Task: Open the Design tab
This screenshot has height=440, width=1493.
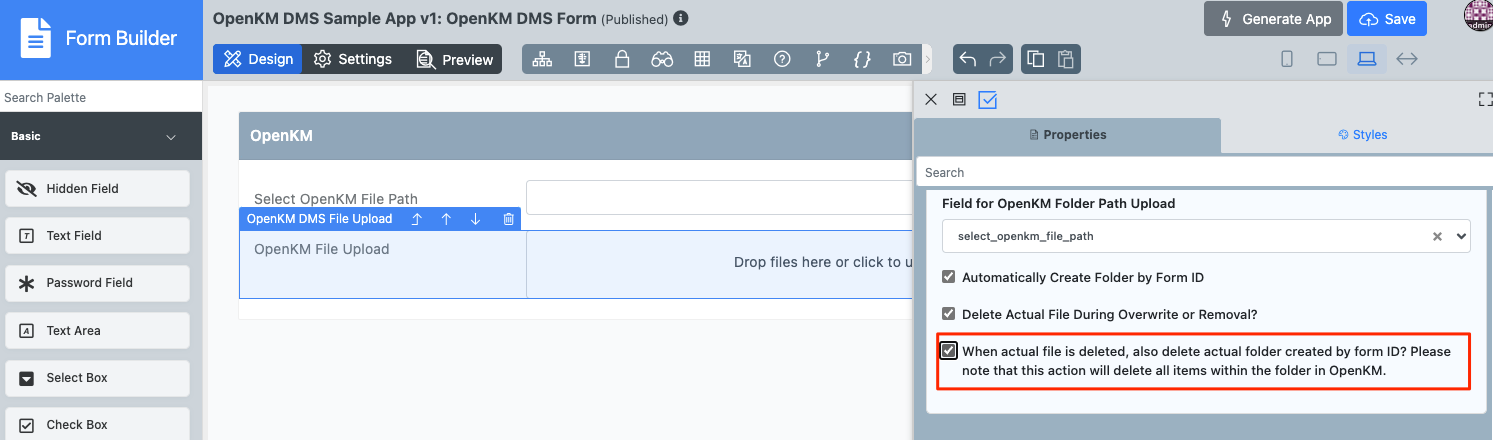Action: click(258, 59)
